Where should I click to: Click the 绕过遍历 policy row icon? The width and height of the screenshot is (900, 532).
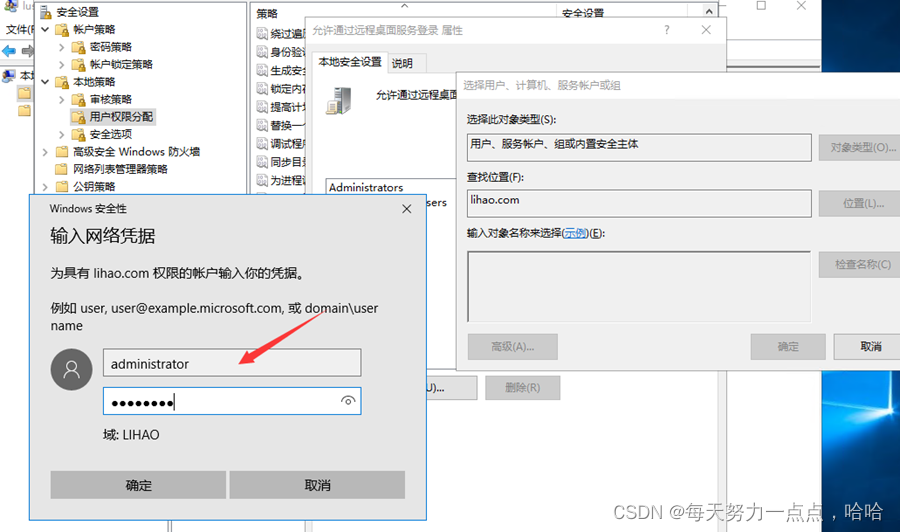(x=262, y=34)
